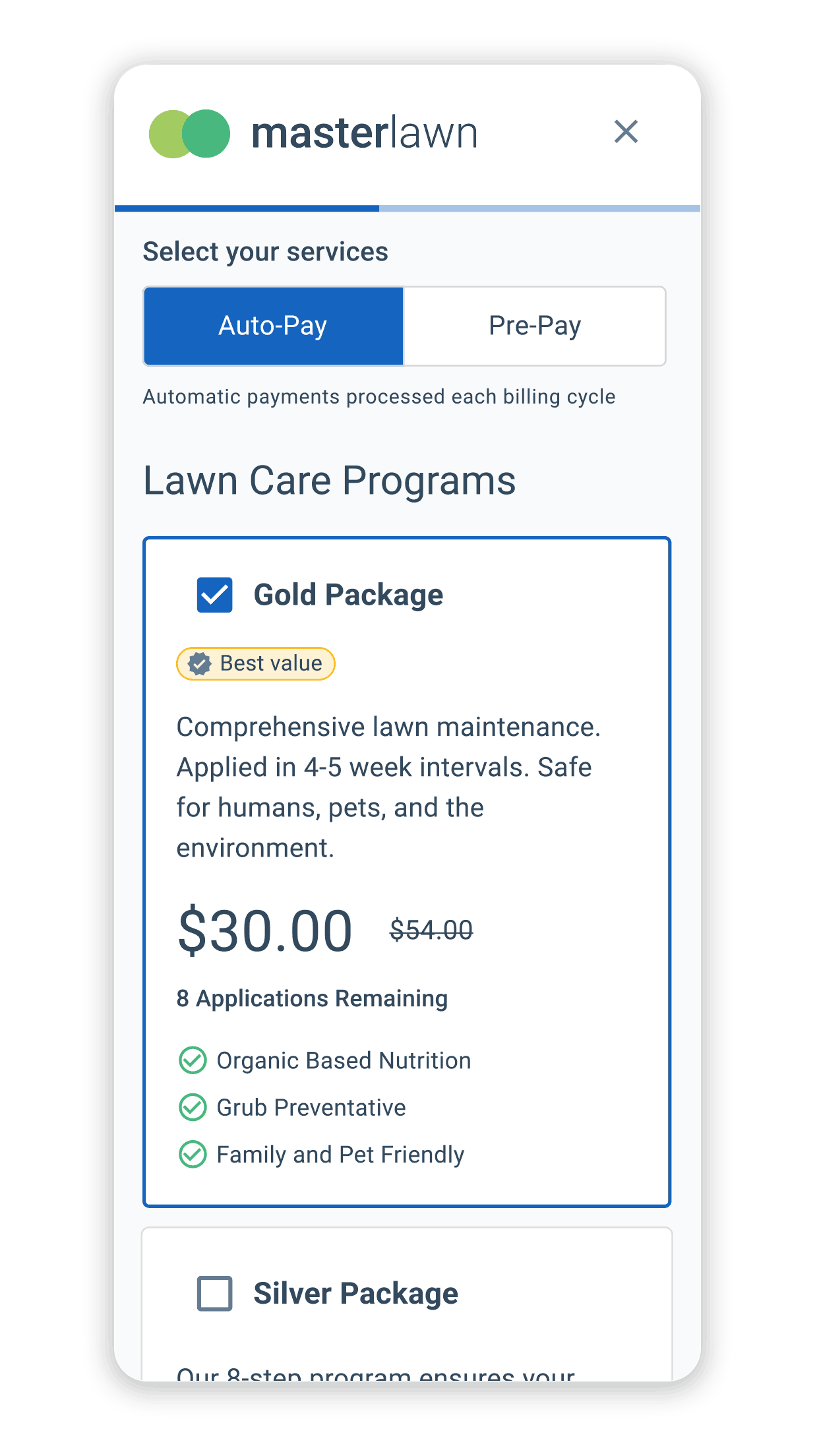The height and width of the screenshot is (1456, 819).
Task: Click the $30.00 discounted price
Action: [x=265, y=930]
